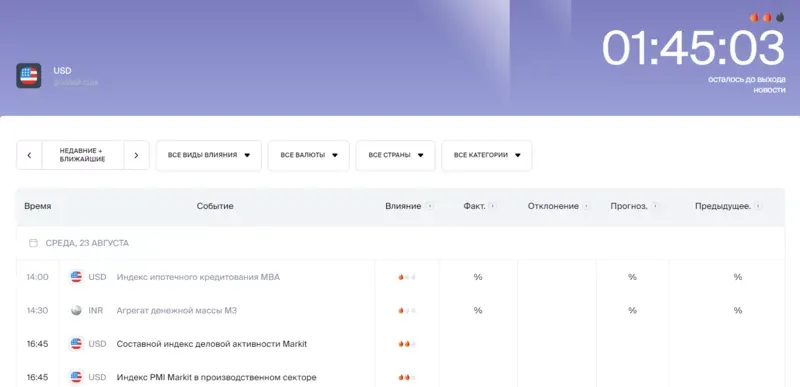Click Предыдущее percent cell in MBA row
Image resolution: width=800 pixels, height=387 pixels.
click(x=738, y=277)
